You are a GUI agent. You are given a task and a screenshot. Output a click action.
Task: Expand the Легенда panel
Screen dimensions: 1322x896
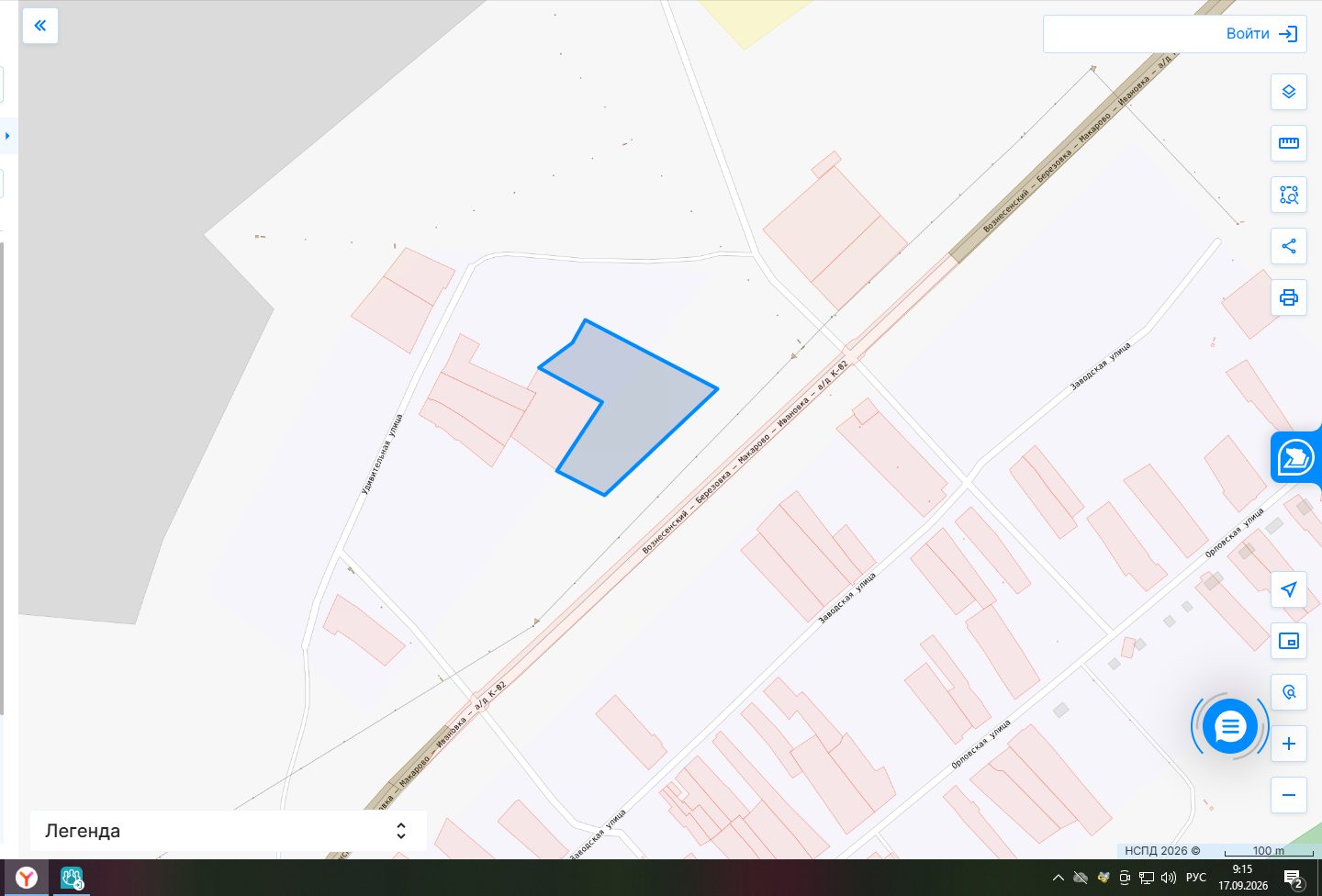[229, 831]
